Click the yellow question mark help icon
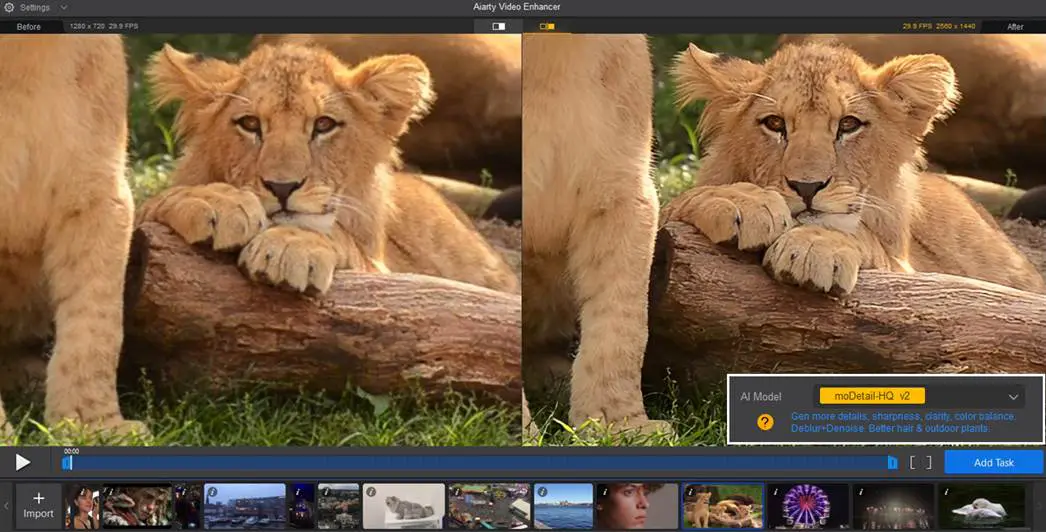1046x532 pixels. [x=765, y=422]
